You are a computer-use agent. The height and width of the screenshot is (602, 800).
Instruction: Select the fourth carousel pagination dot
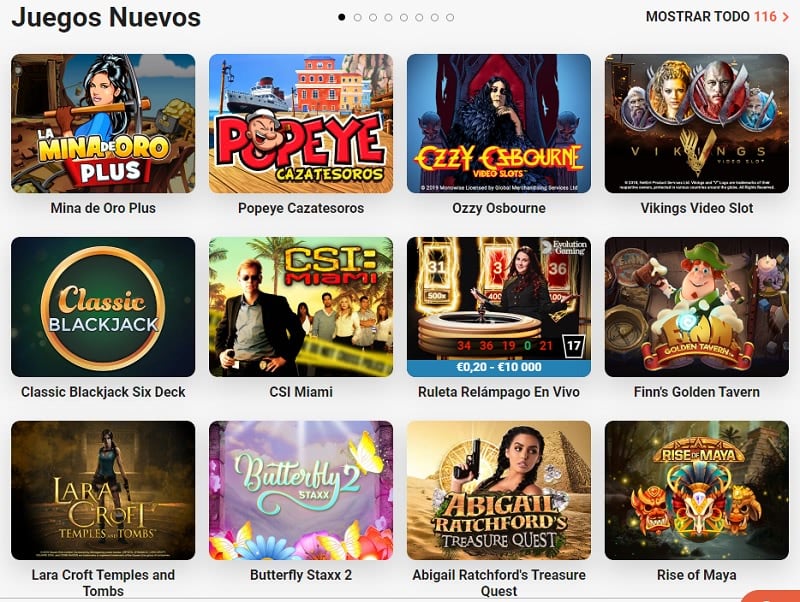coord(388,17)
